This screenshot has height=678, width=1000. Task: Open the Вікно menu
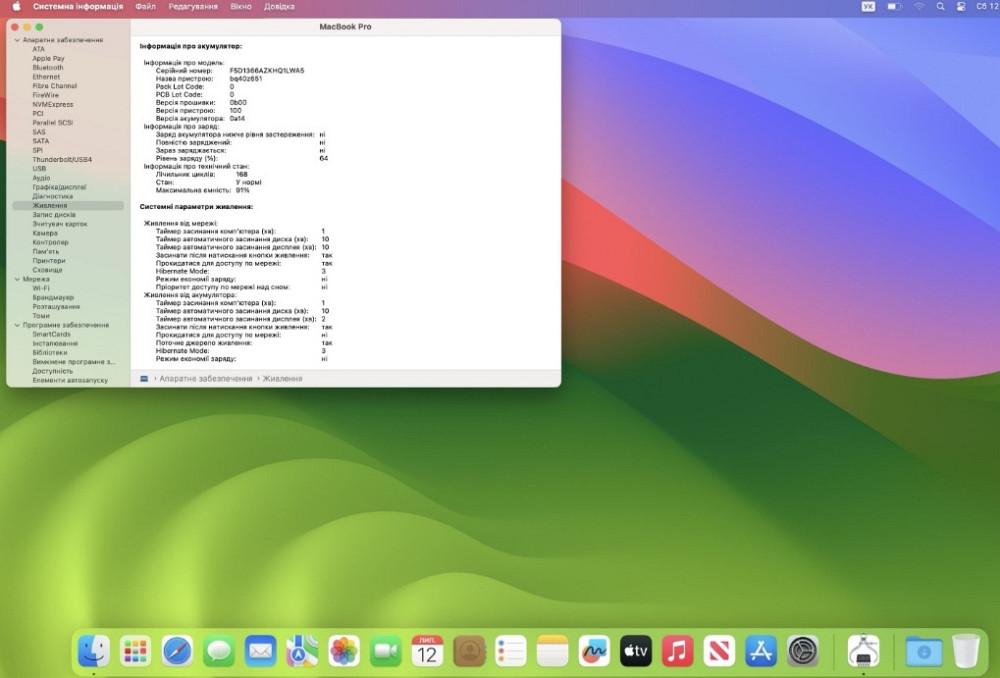240,6
